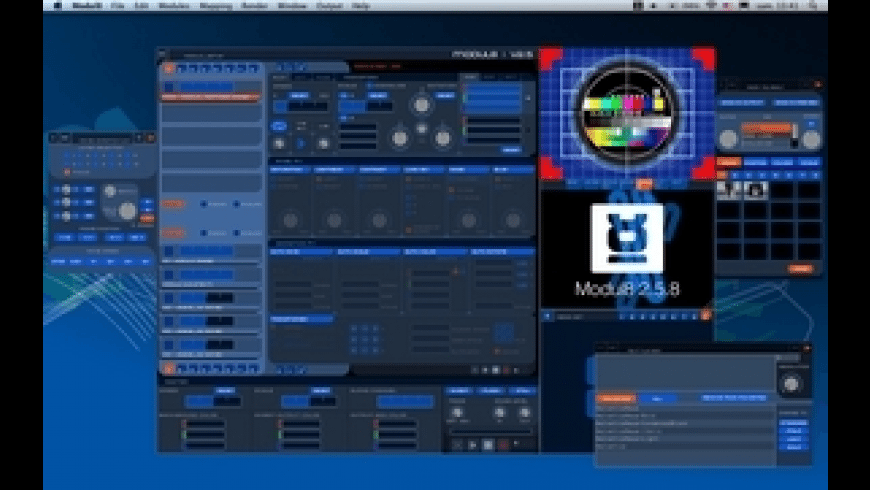Click the orange first tab of the media set

(729, 162)
